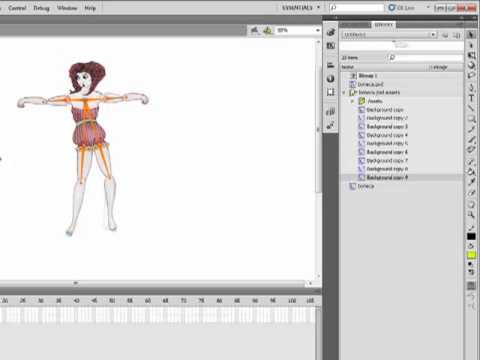Select the Selection arrow tool
Viewport: 480px width, 360px height.
tap(471, 35)
